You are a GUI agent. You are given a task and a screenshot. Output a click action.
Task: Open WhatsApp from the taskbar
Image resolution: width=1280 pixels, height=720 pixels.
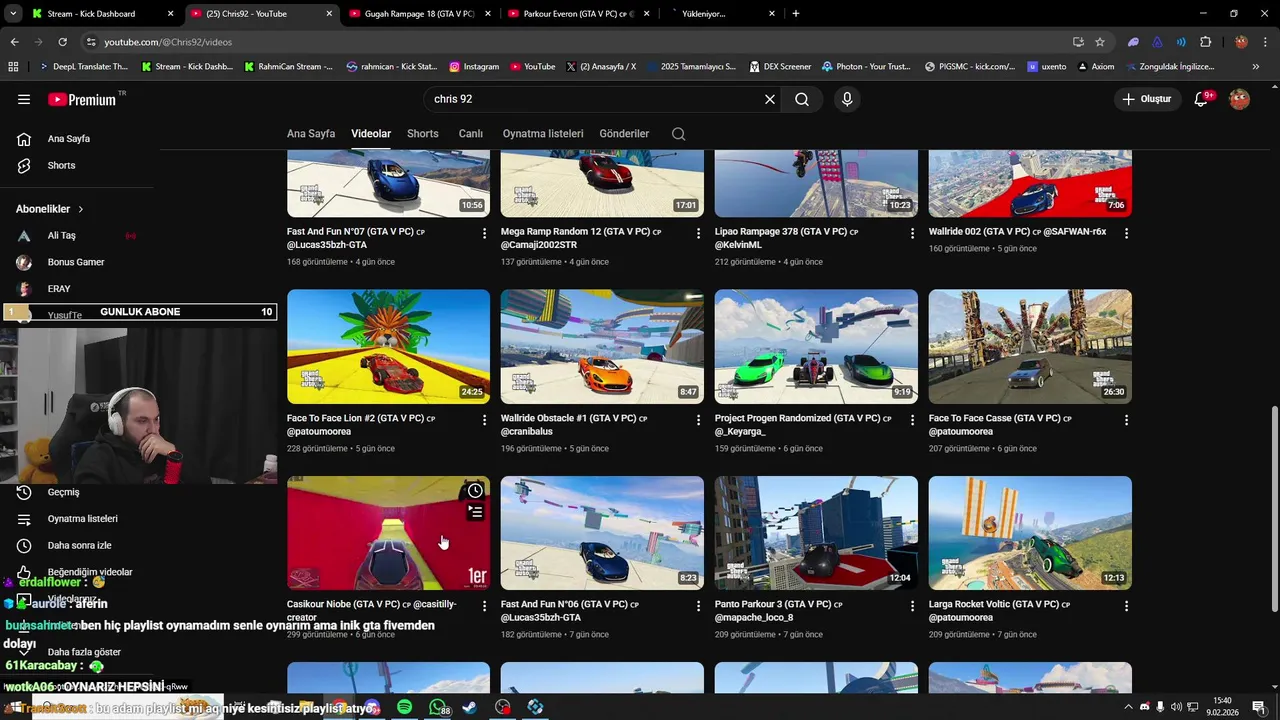point(437,707)
